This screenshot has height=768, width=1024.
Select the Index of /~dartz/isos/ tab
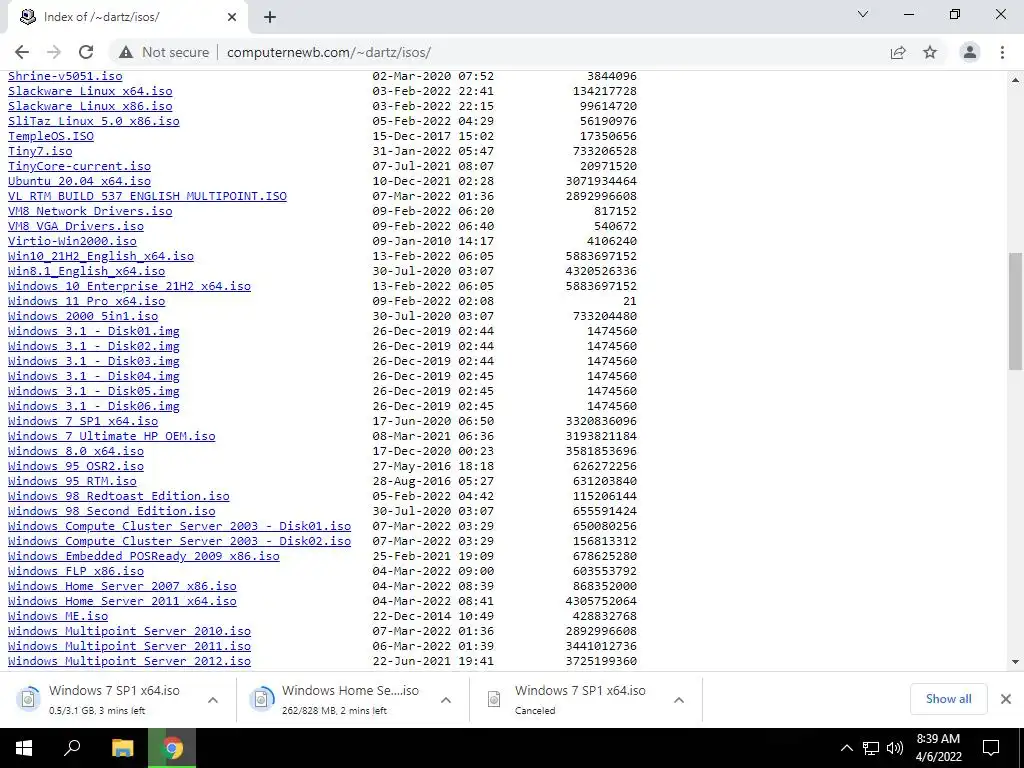[127, 17]
